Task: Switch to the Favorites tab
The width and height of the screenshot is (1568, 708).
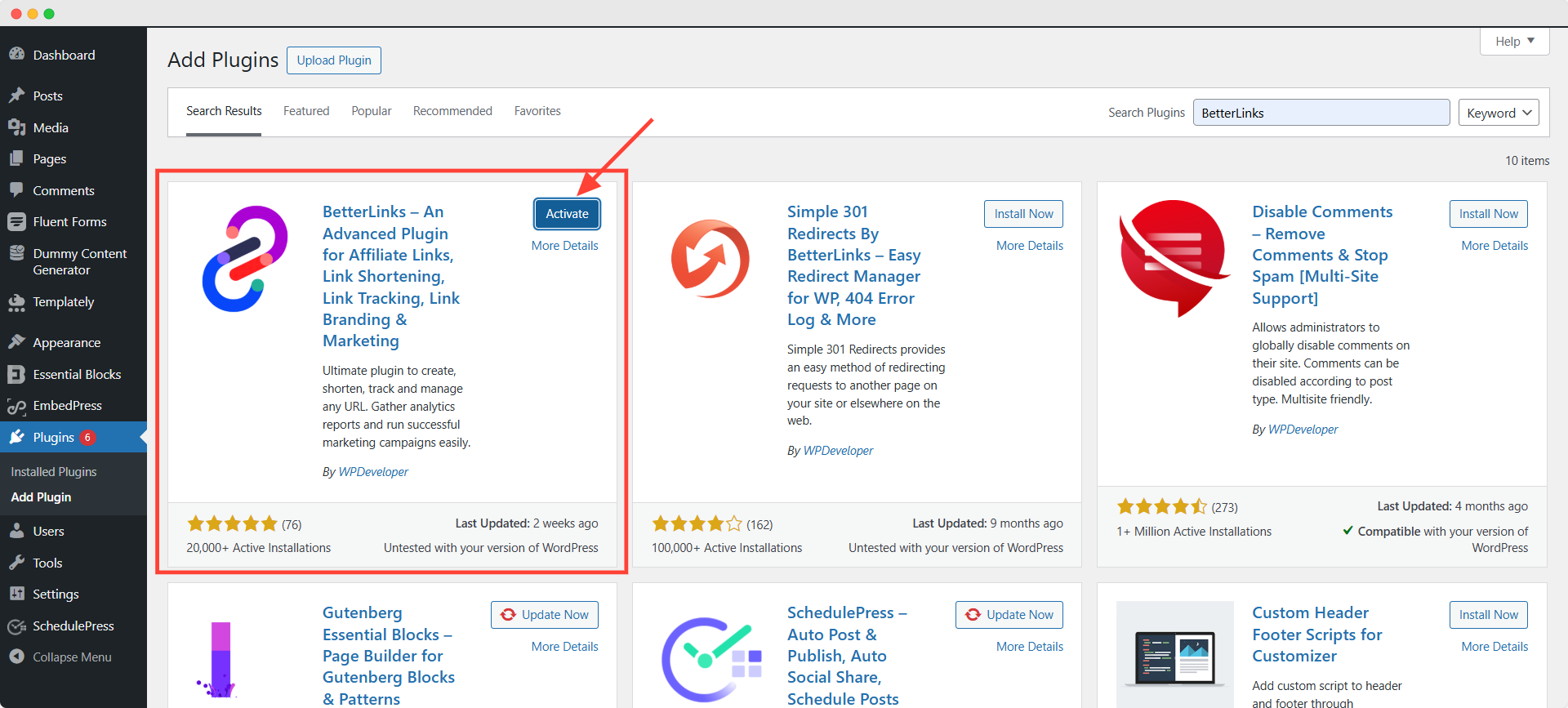Action: pos(537,111)
